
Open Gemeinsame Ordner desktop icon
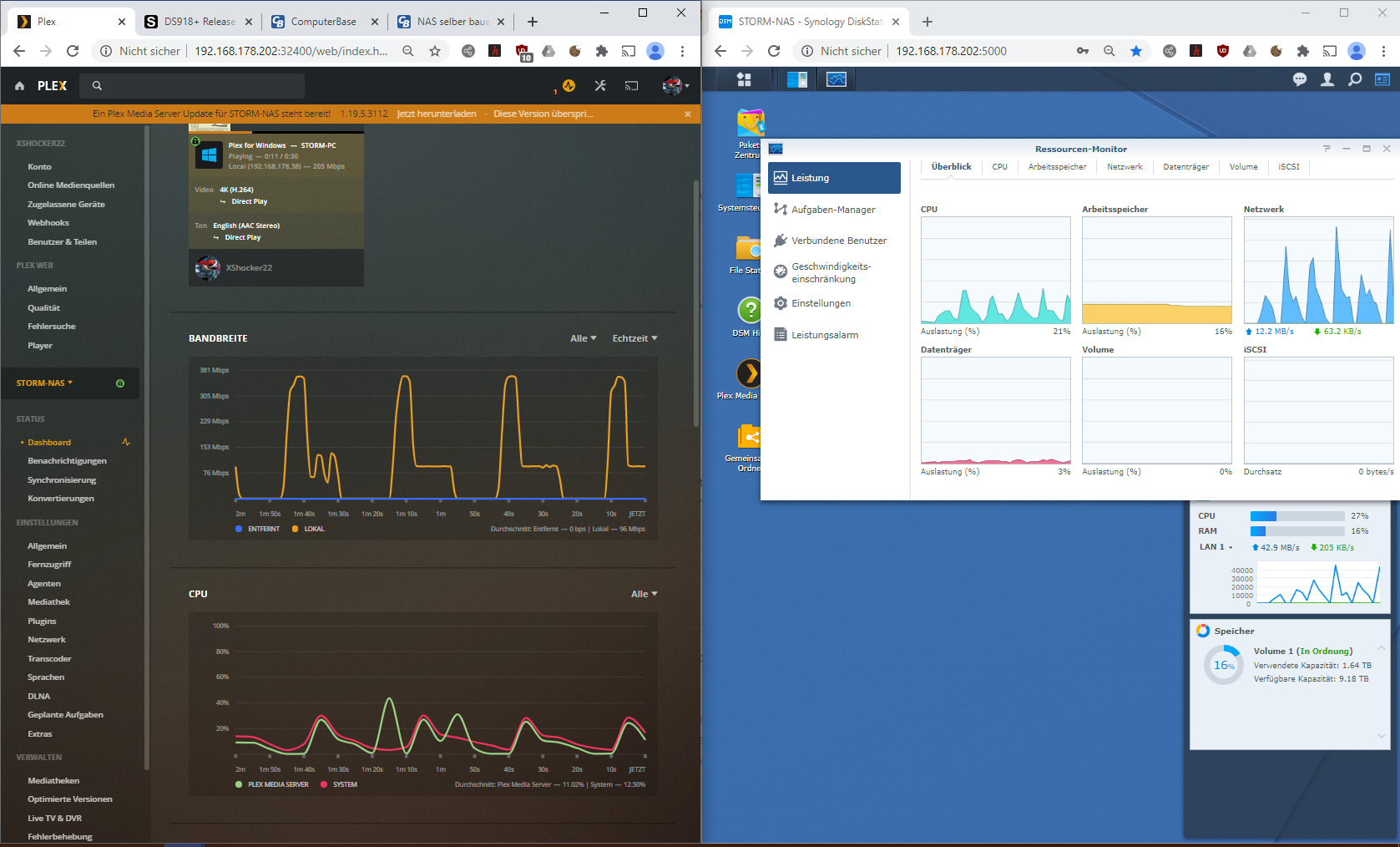click(745, 448)
